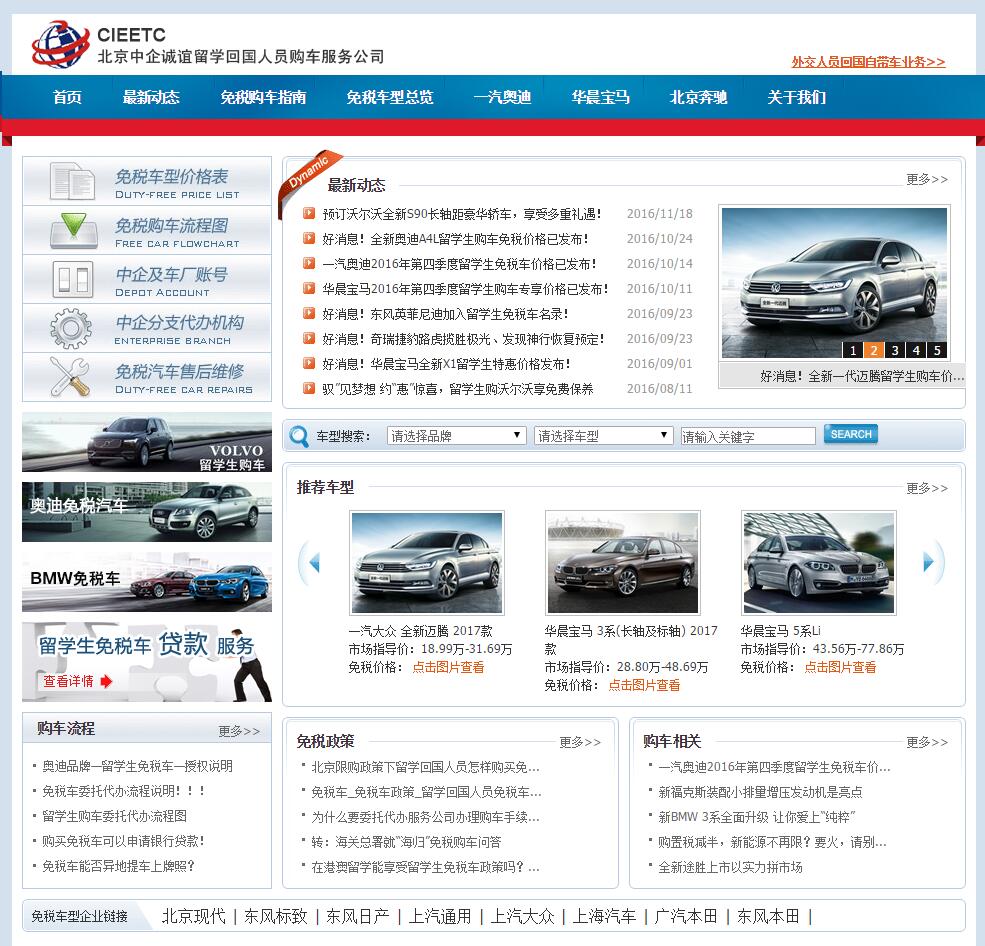Click the keyword input field 请输入关键字
The width and height of the screenshot is (985, 946).
[x=748, y=436]
